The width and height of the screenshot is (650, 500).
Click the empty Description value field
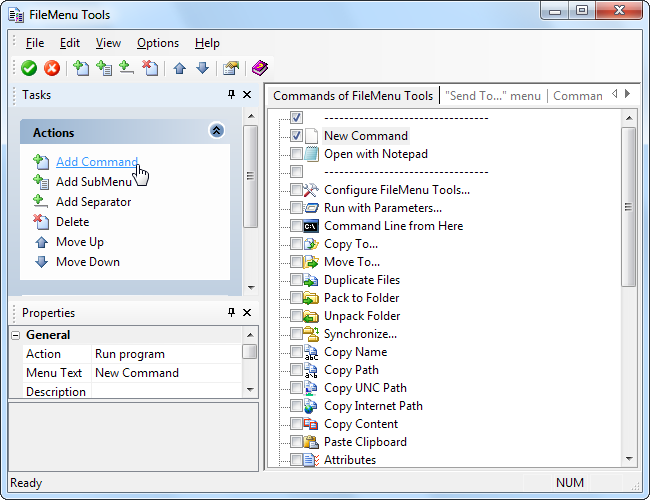pyautogui.click(x=167, y=391)
